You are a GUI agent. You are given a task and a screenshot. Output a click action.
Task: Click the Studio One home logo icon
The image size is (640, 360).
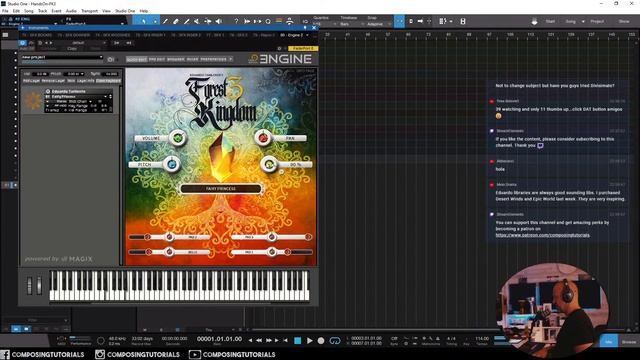click(x=534, y=21)
